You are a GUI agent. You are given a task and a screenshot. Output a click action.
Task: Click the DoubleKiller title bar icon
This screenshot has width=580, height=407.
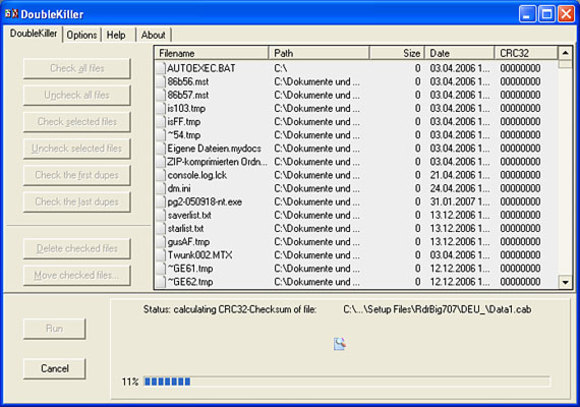(x=11, y=14)
